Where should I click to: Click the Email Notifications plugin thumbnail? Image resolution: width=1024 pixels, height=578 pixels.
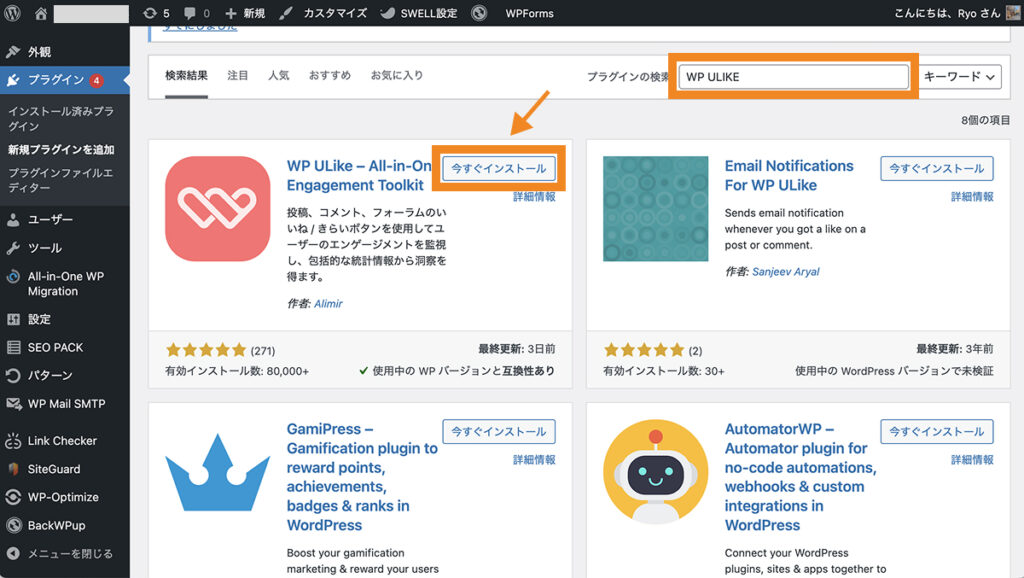(x=655, y=208)
